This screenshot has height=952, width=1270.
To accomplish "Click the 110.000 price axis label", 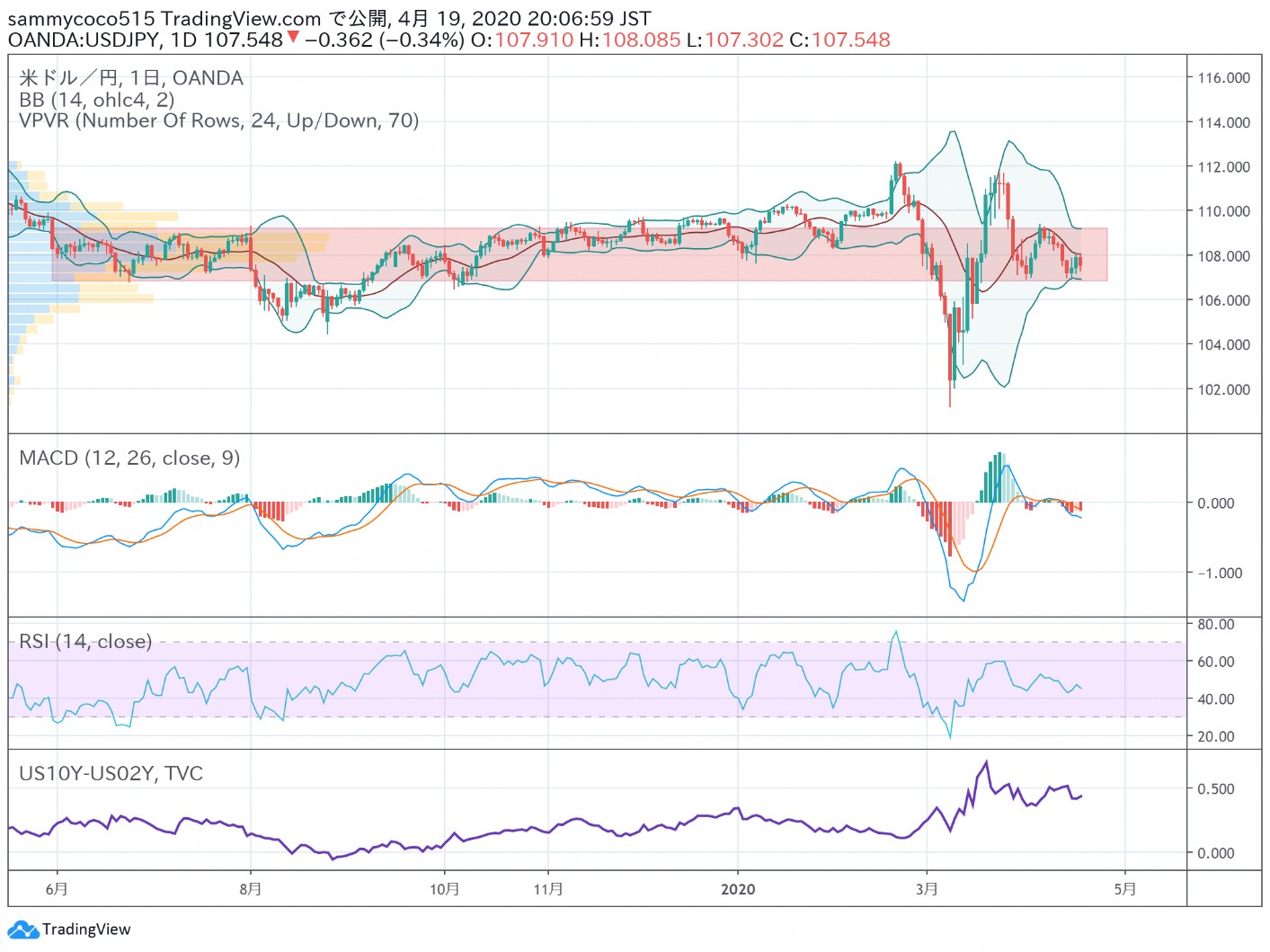I will click(1223, 211).
